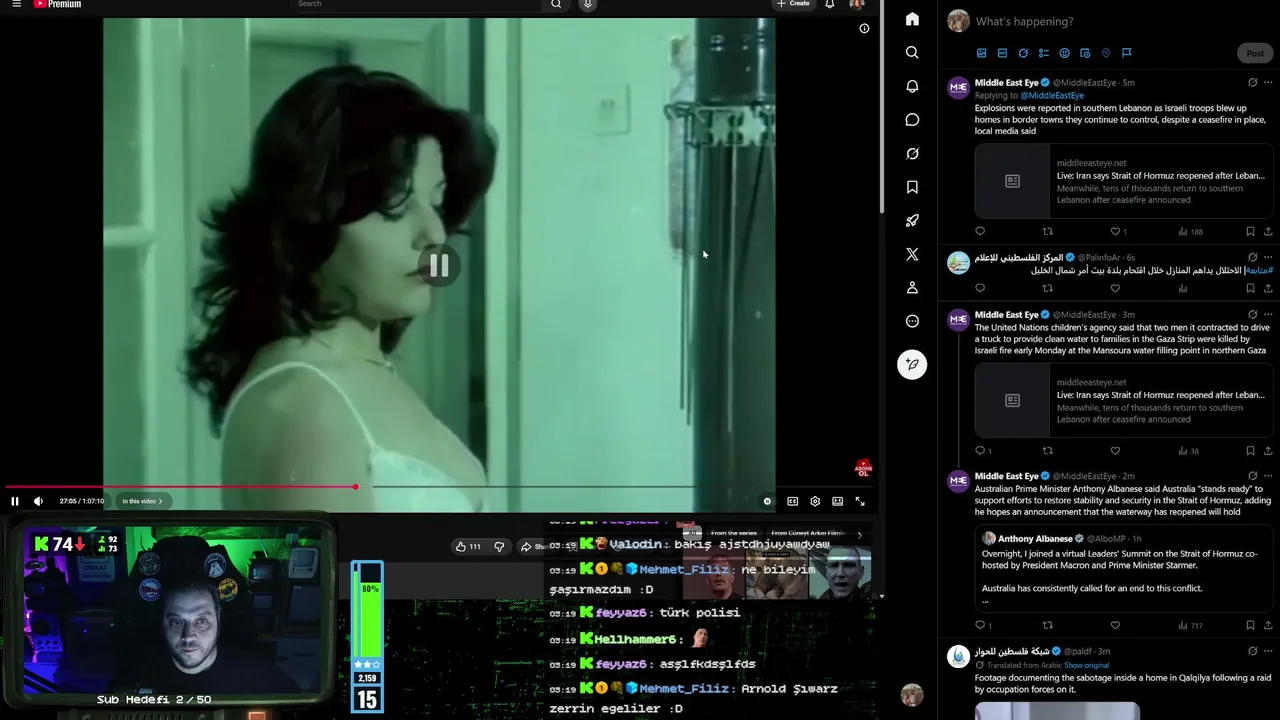
Task: Click the round compose post button in X sidebar
Action: 912,364
